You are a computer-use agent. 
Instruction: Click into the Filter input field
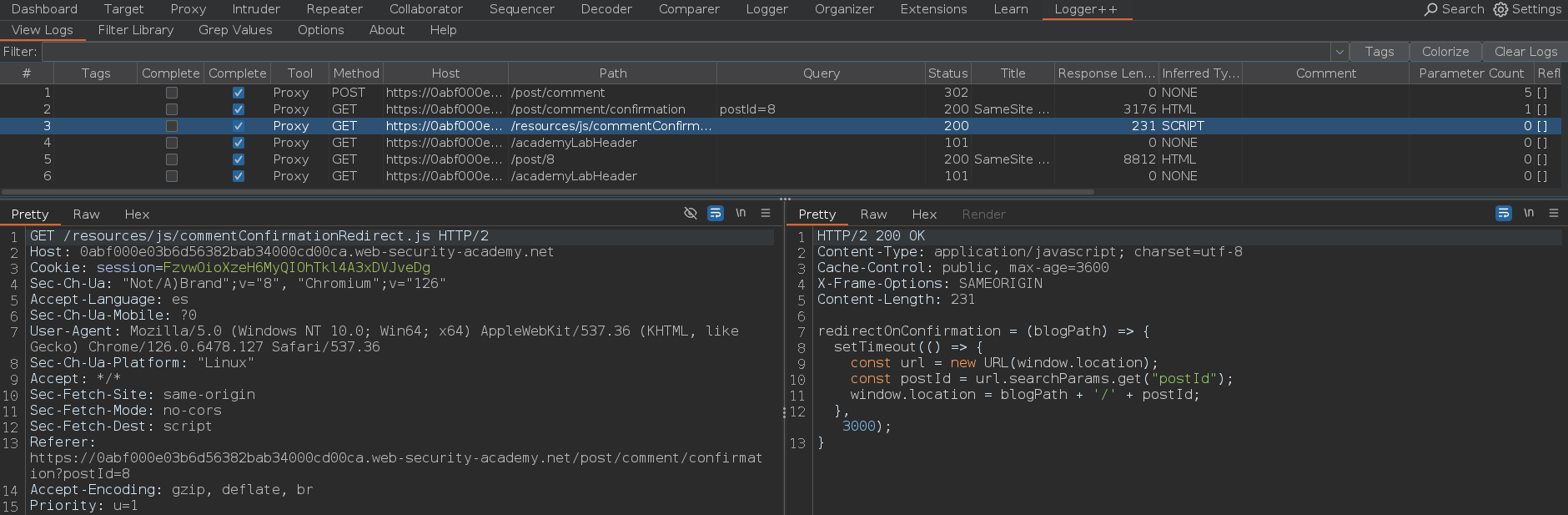tap(686, 52)
